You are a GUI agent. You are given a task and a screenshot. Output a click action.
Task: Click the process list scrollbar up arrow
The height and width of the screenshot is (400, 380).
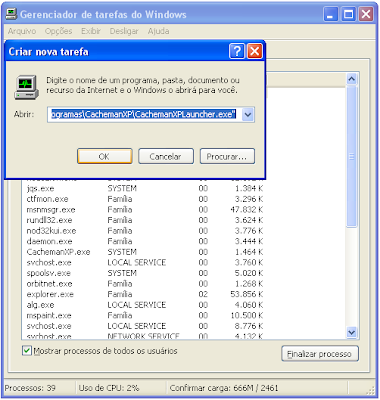(x=351, y=79)
